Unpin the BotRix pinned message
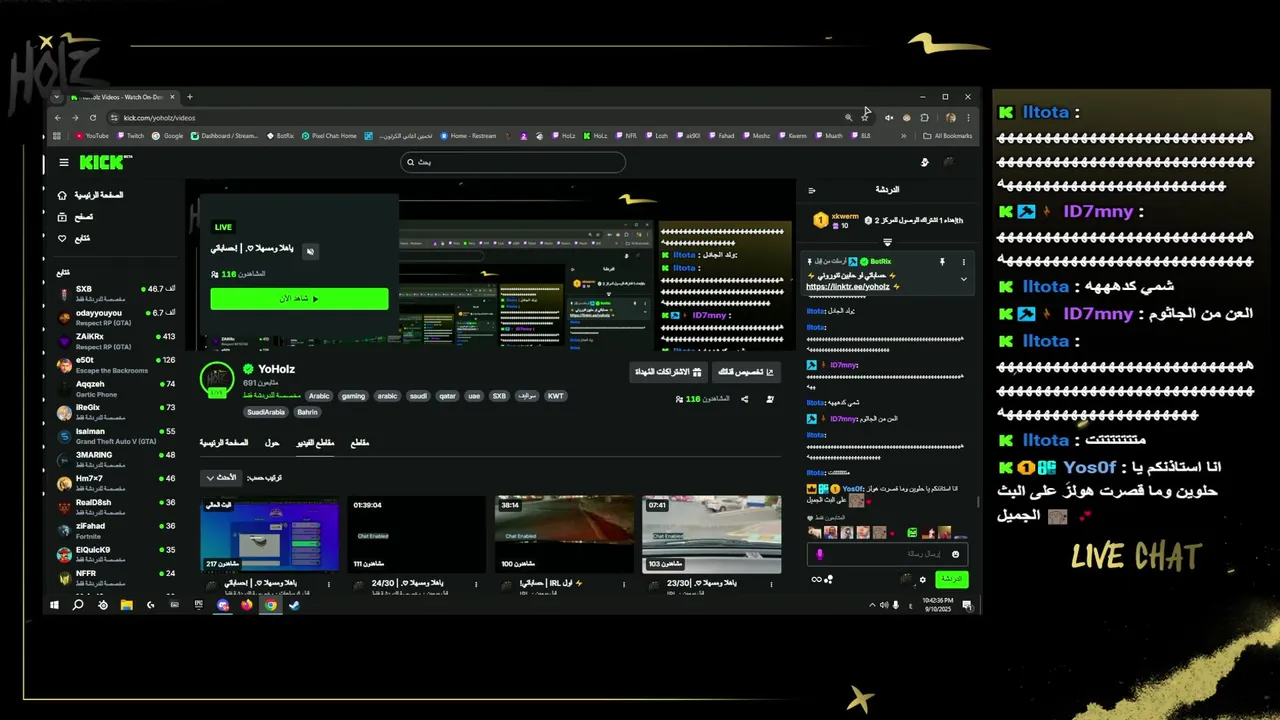 tap(942, 262)
